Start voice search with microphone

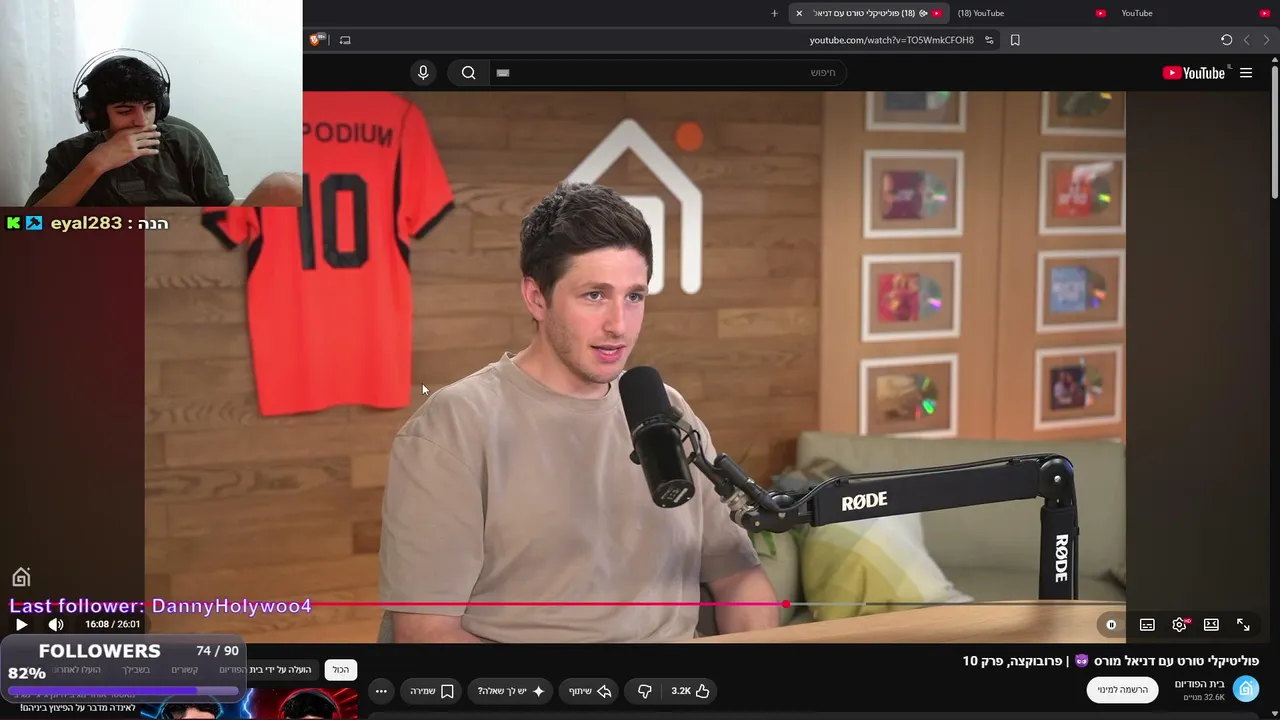click(423, 73)
